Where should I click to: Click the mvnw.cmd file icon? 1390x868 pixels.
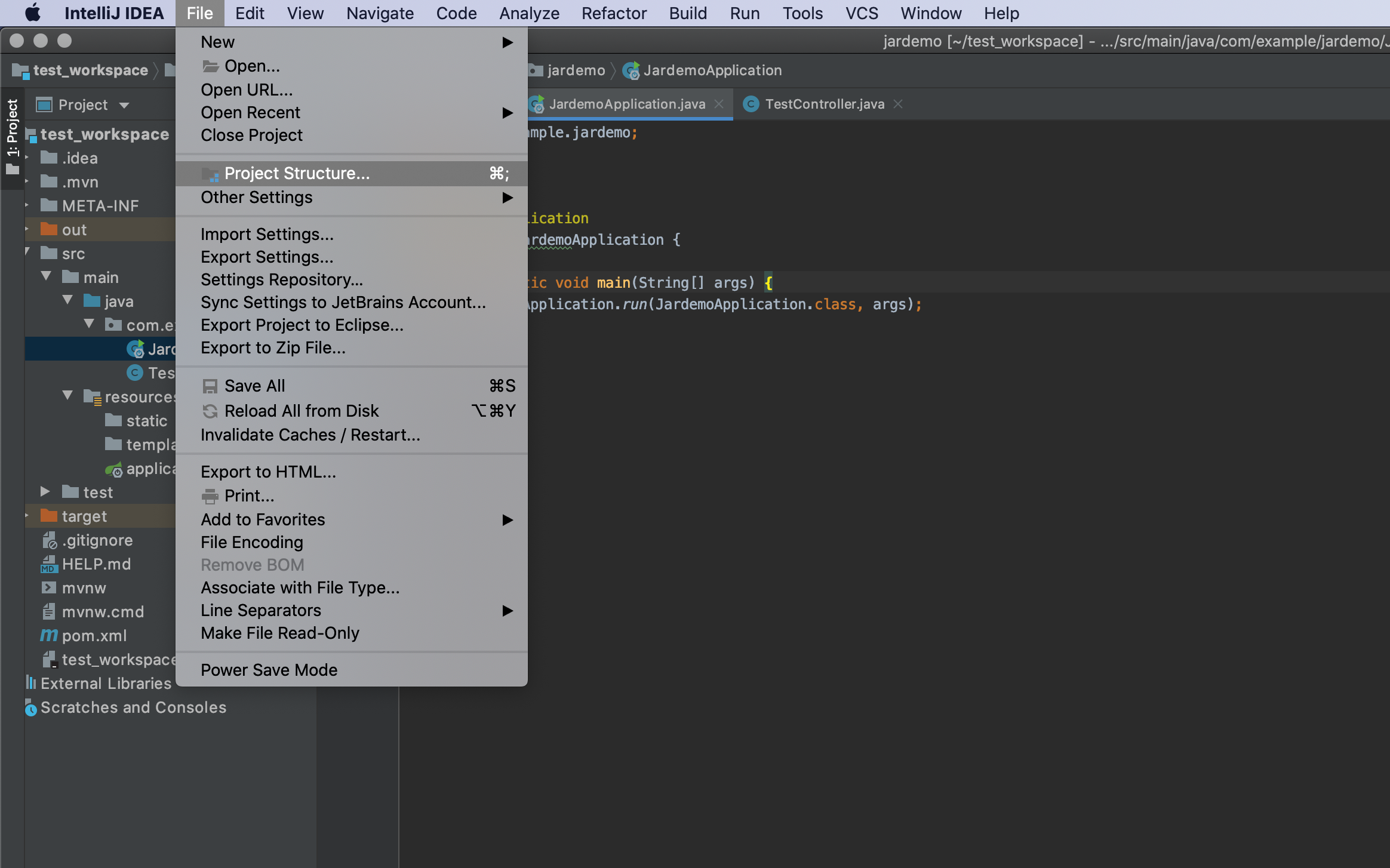coord(48,612)
